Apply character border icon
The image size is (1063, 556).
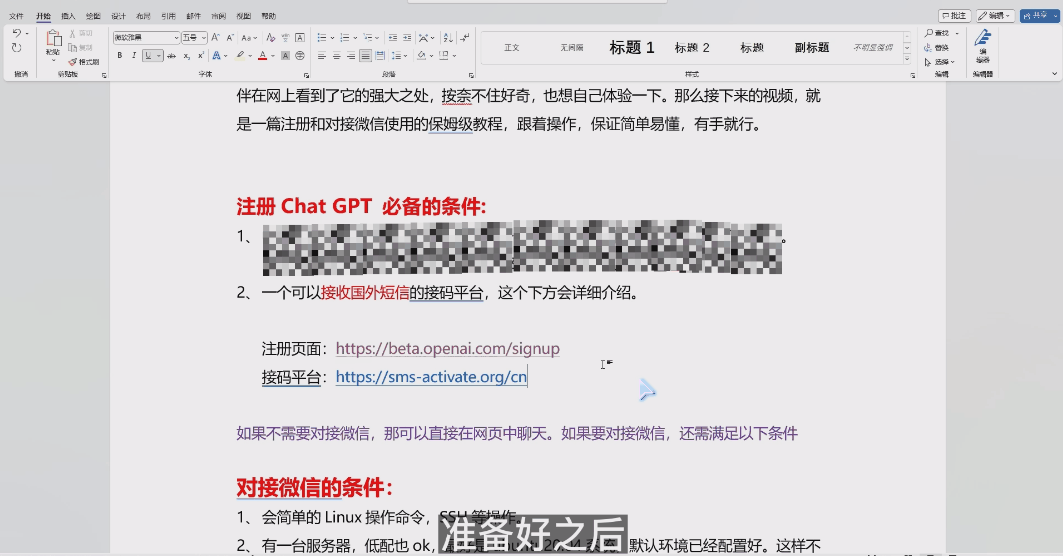300,37
